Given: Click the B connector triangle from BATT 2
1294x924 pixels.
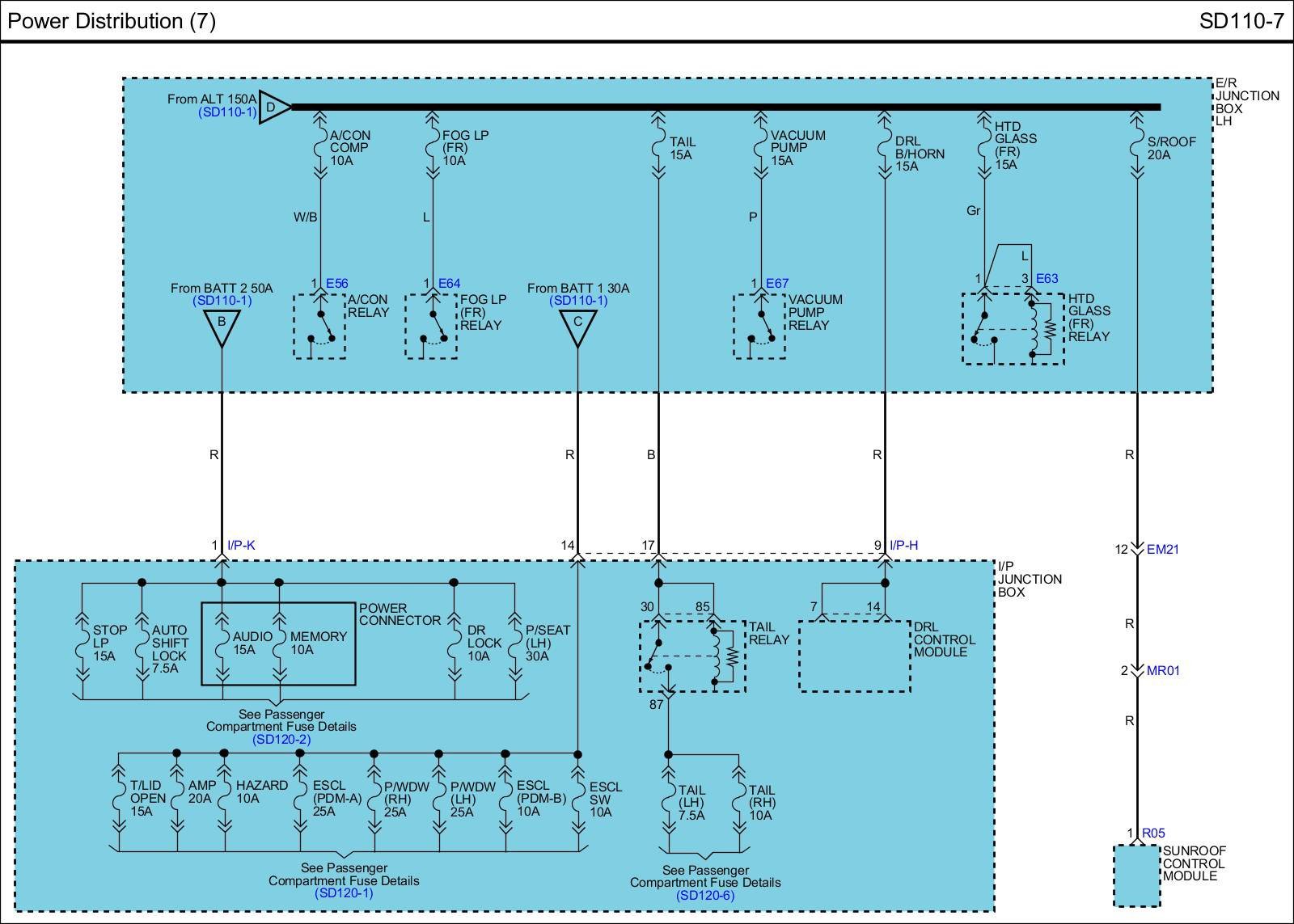Looking at the screenshot, I should pos(222,327).
